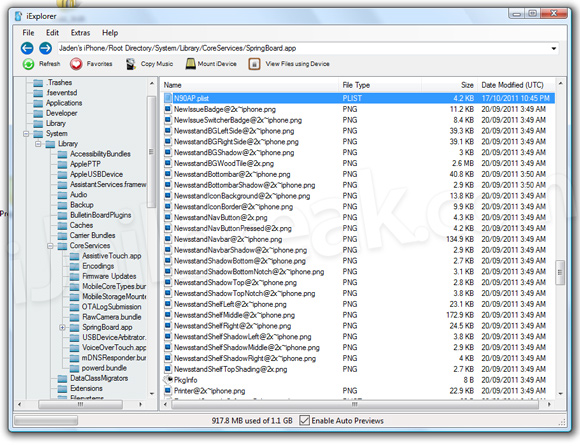Screen dimensions: 580x446
Task: Click the Copy Music button label
Action: pyautogui.click(x=157, y=64)
